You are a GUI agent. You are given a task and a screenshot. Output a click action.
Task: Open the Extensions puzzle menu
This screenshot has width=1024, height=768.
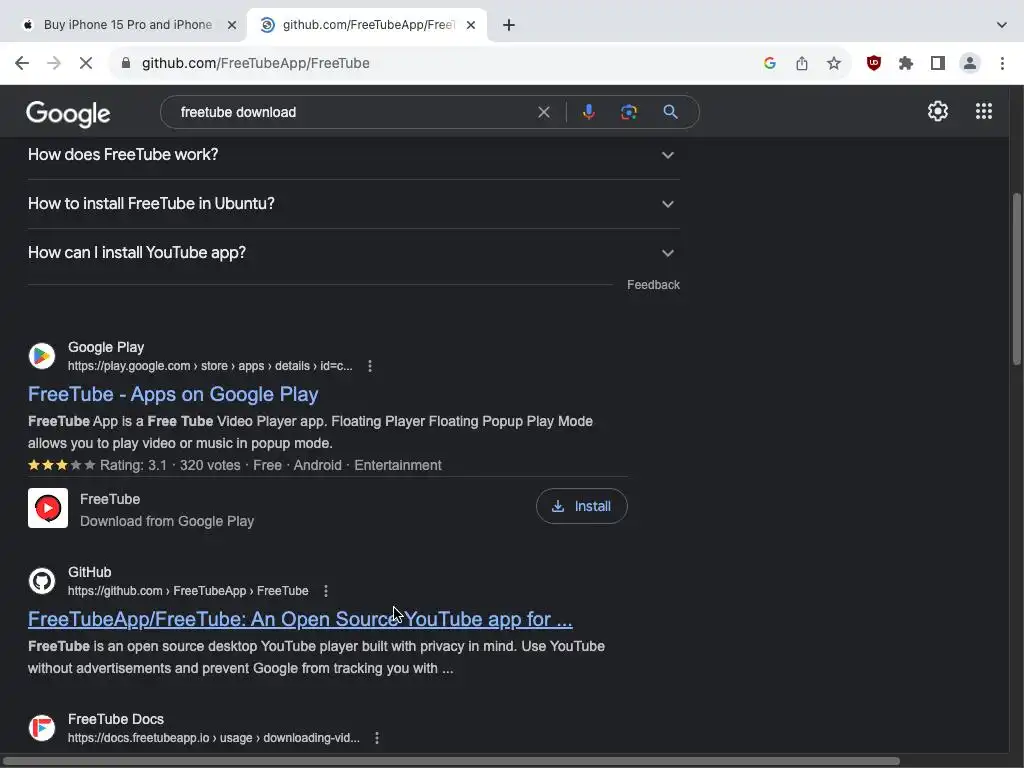[906, 63]
